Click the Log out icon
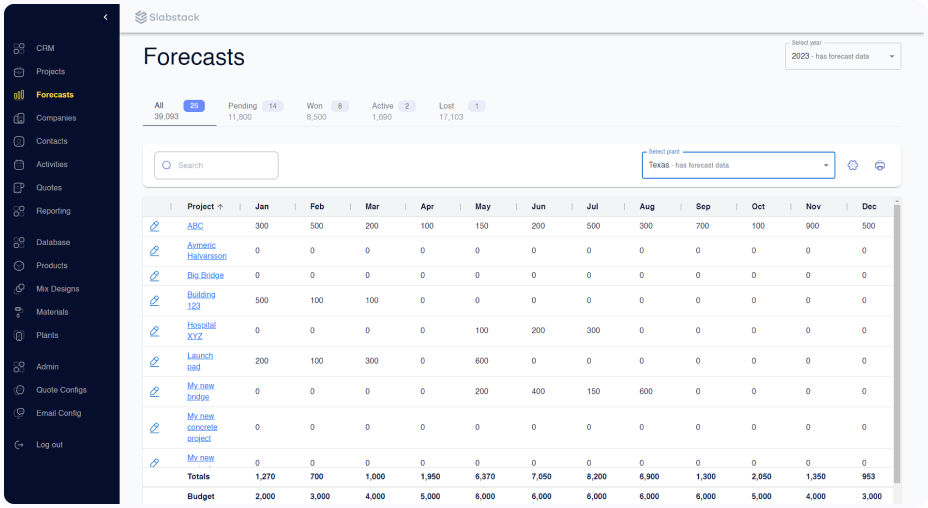 19,445
